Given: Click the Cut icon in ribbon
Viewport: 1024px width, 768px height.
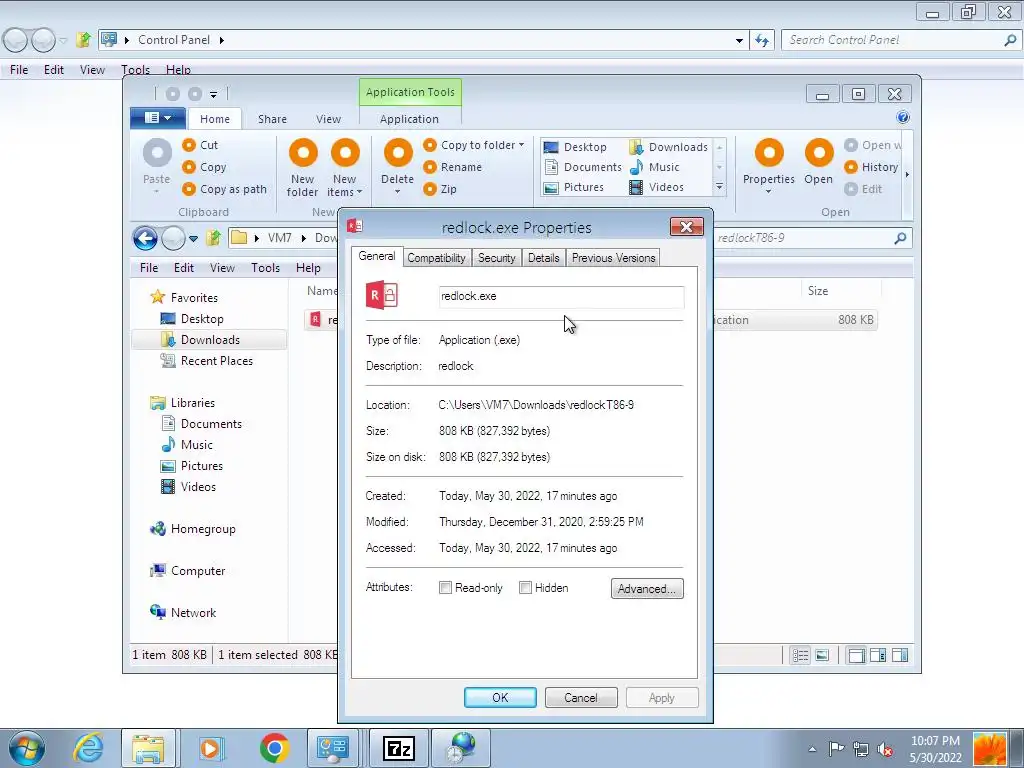Looking at the screenshot, I should (189, 145).
